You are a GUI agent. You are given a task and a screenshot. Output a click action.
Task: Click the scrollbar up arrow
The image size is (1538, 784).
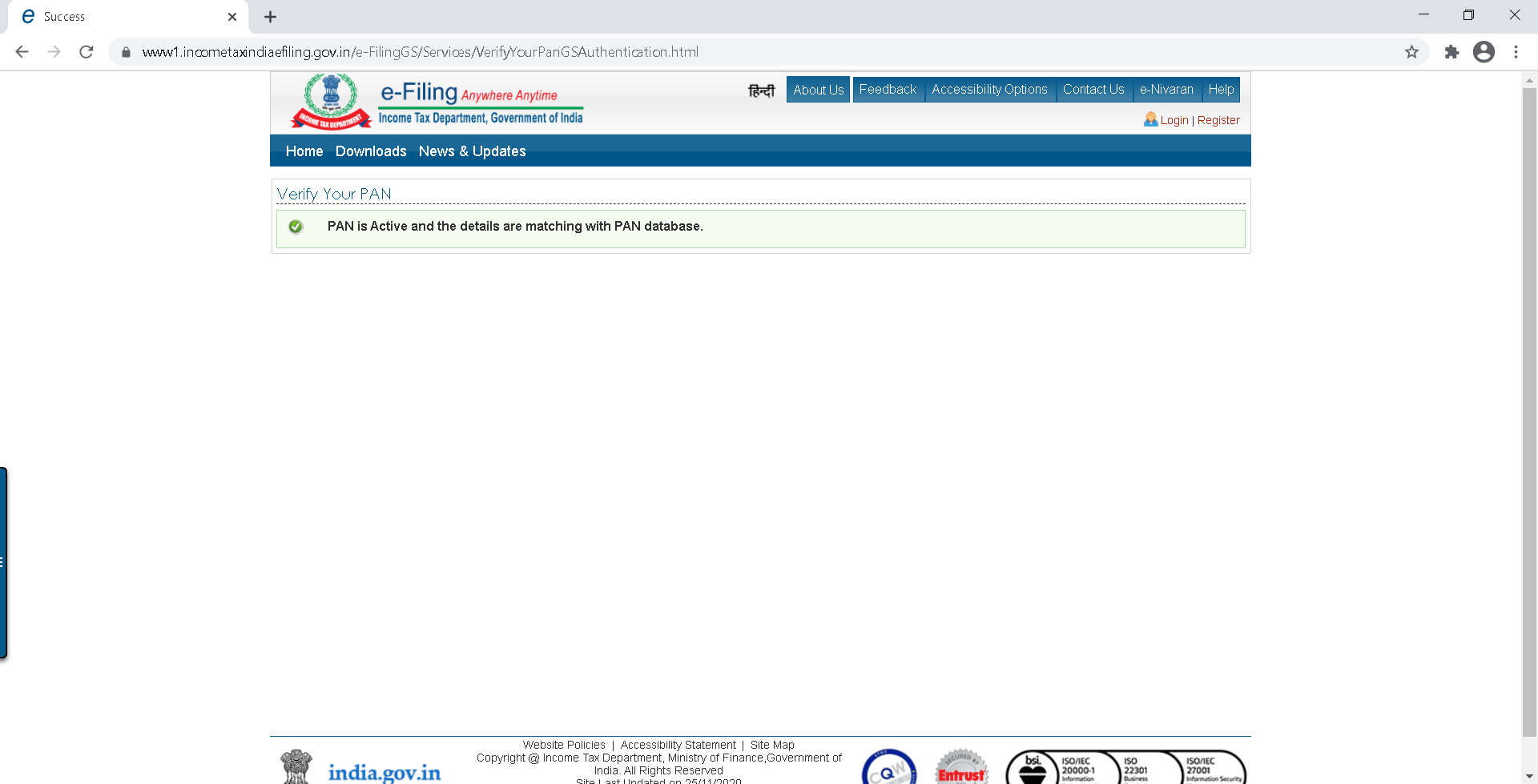1529,80
